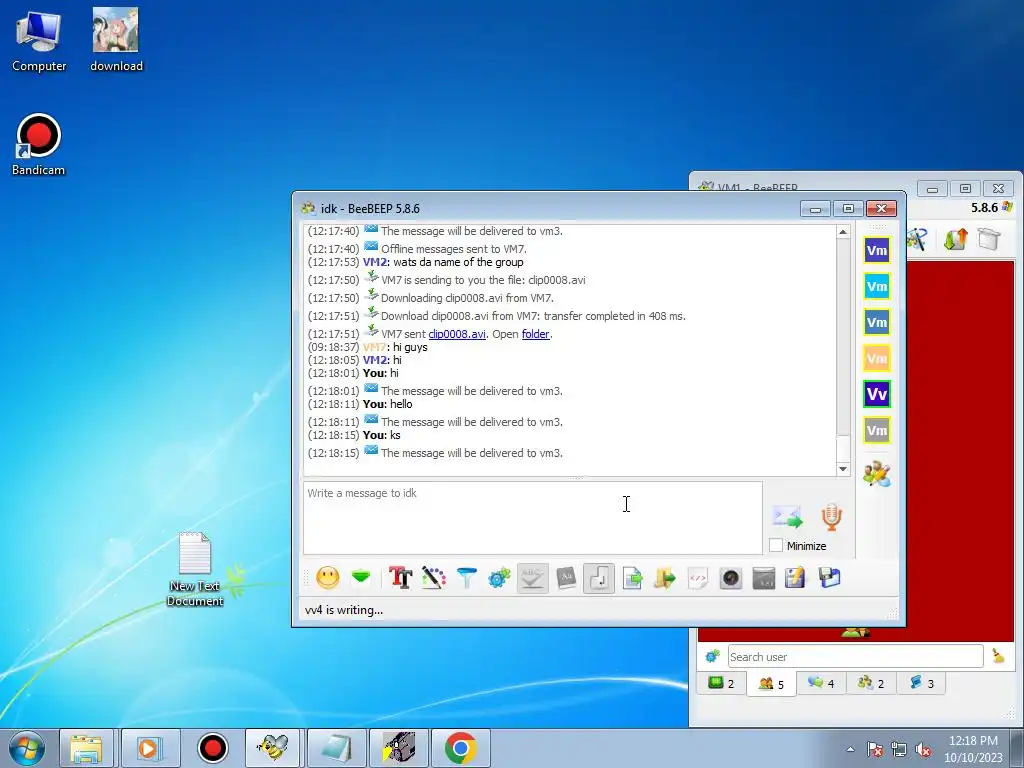This screenshot has height=768, width=1024.
Task: Switch to groups tab showing 2
Action: pos(871,683)
